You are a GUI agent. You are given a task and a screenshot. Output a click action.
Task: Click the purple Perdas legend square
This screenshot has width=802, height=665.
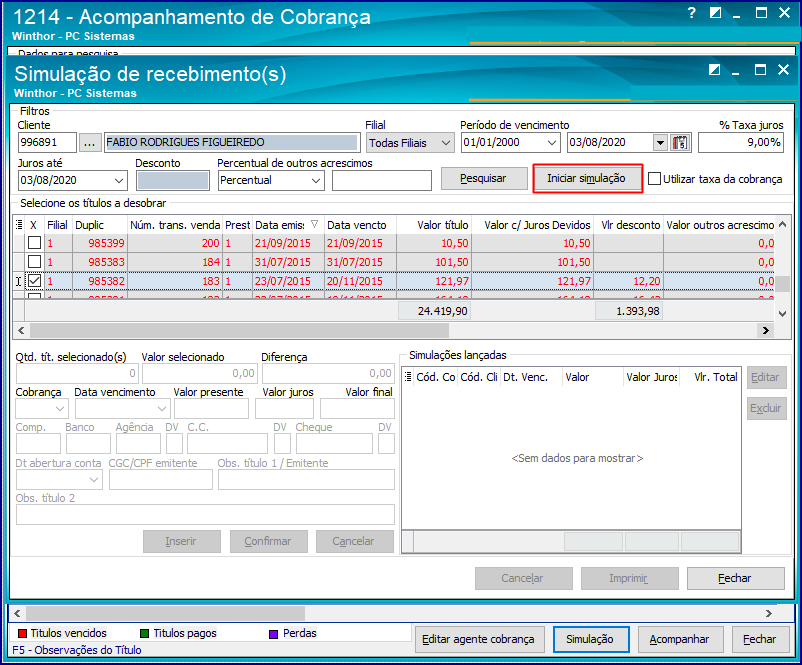(x=274, y=634)
